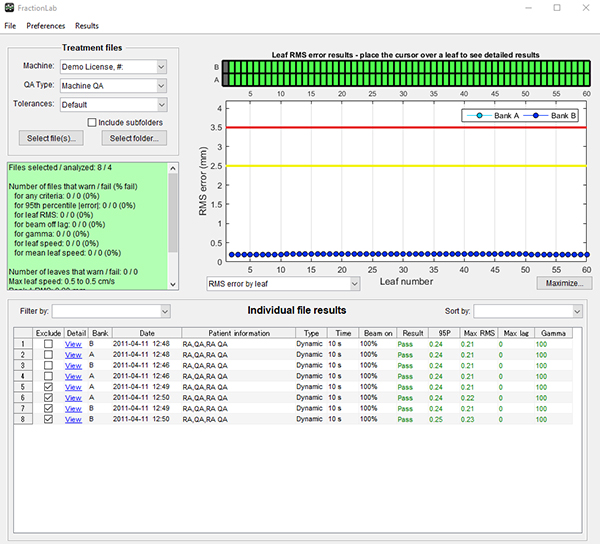
Task: Expand the Machine dropdown
Action: tap(112, 67)
